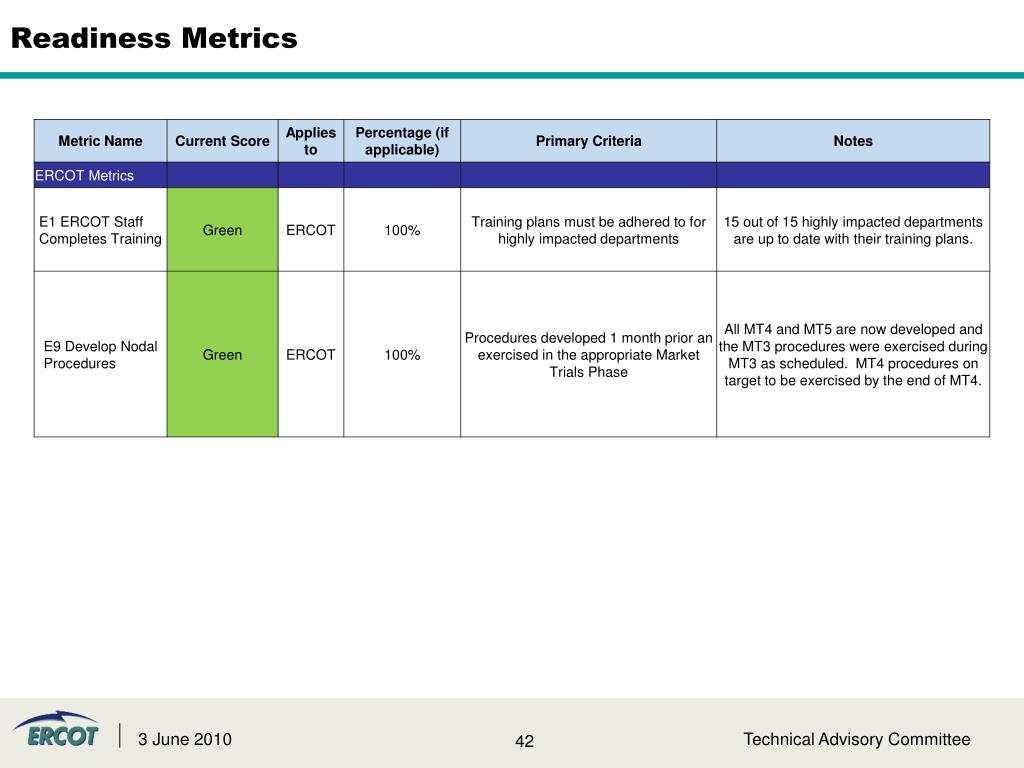
Task: Click the 'All MT4 and MT5 are now developed' note
Action: [x=853, y=355]
